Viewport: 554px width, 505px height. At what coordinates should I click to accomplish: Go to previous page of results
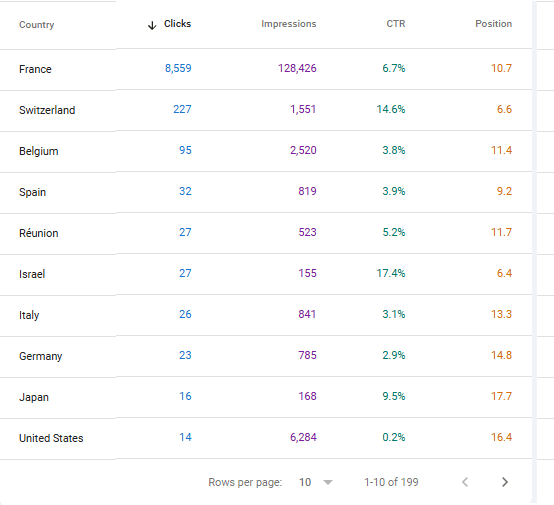coord(465,482)
